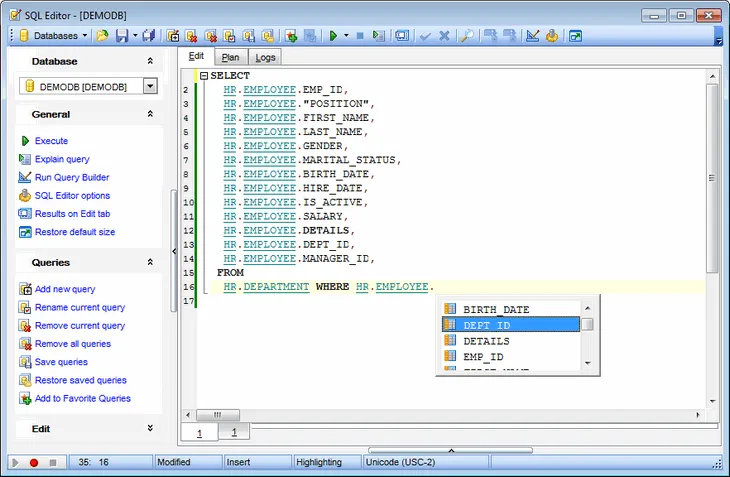Click the Restore default size toolbar icon
The height and width of the screenshot is (477, 730).
pos(575,36)
